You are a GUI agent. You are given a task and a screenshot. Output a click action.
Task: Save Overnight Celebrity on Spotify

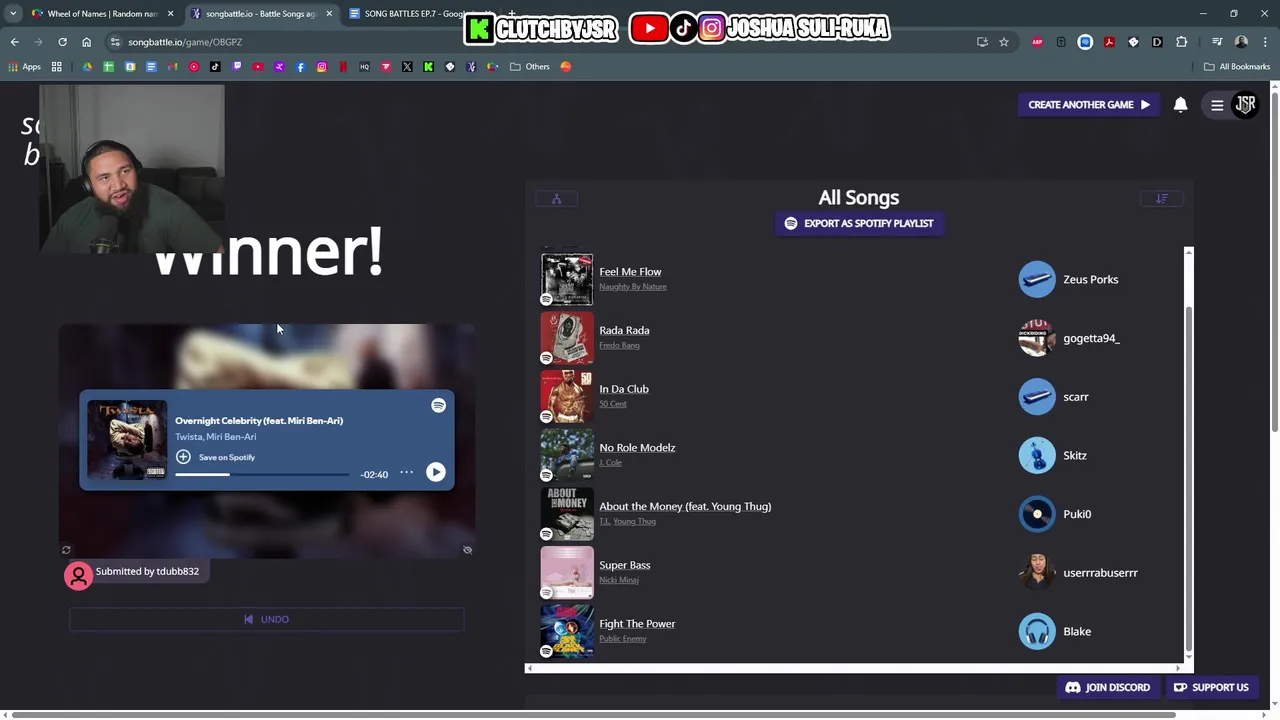point(216,457)
